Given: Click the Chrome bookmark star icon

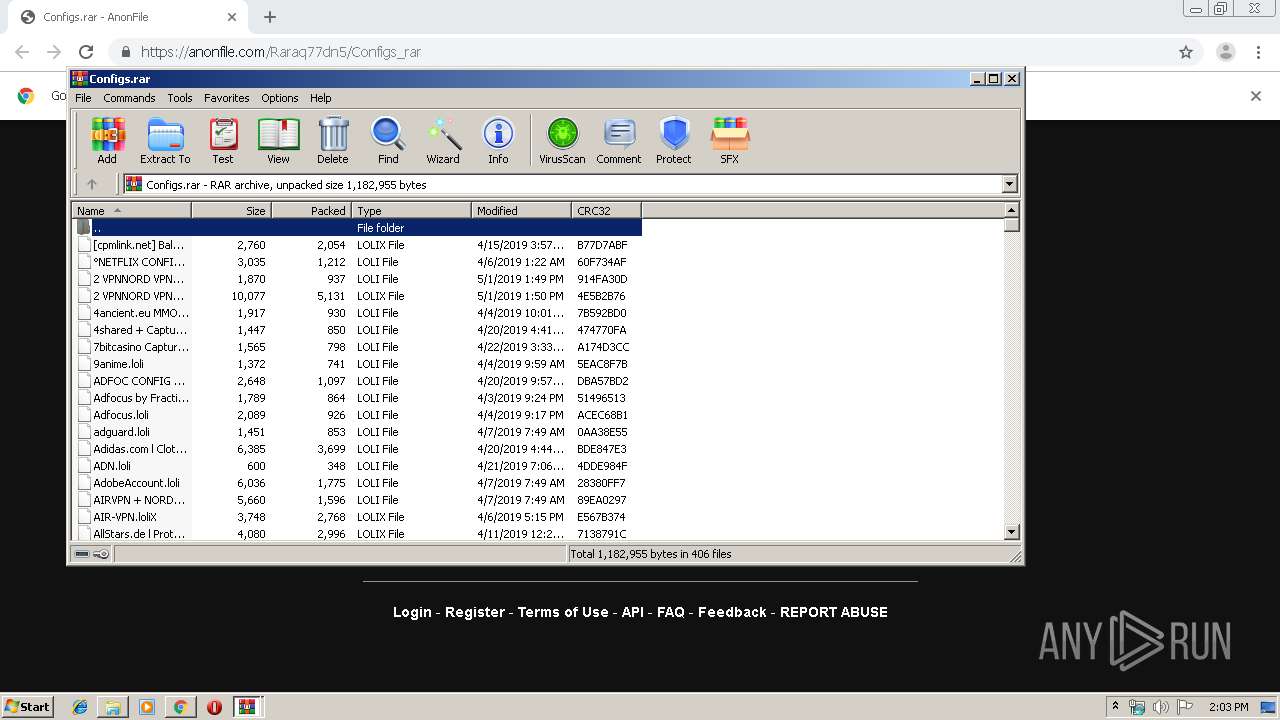Looking at the screenshot, I should [1186, 52].
